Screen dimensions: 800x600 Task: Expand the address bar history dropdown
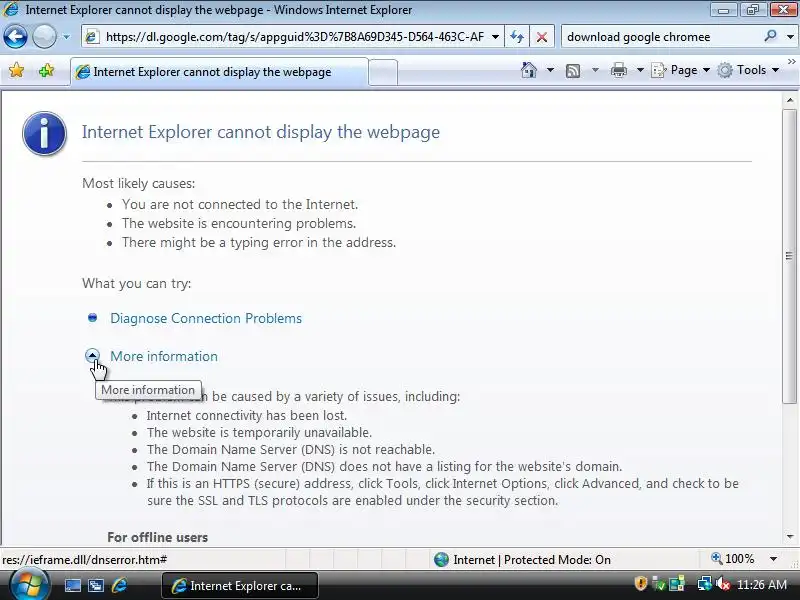pos(495,37)
